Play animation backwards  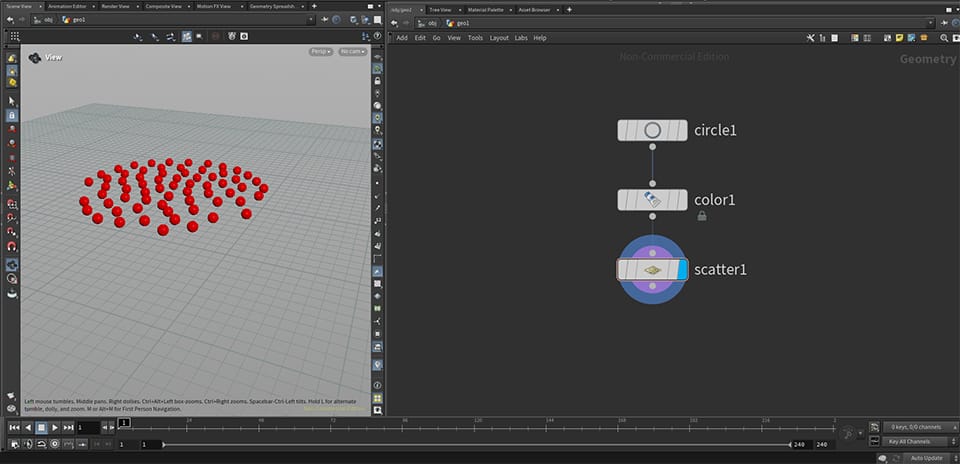(x=28, y=427)
